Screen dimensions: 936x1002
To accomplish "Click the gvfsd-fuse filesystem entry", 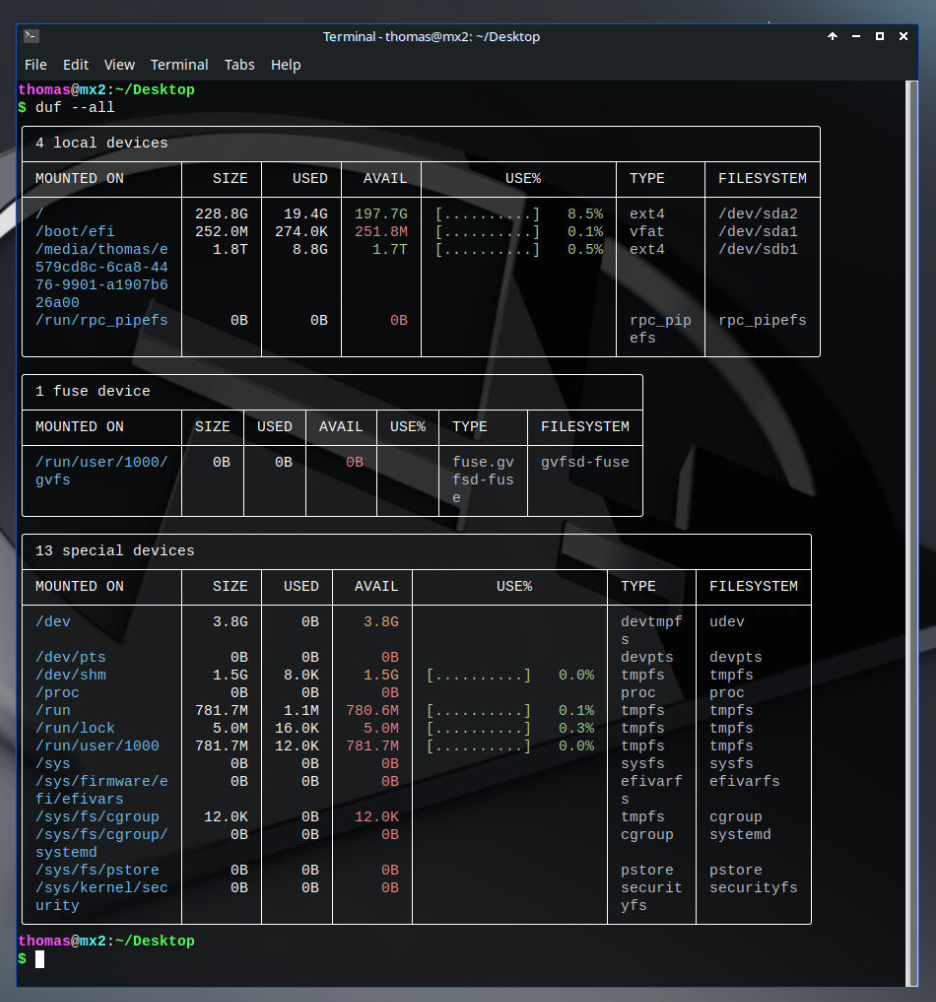I will 585,462.
